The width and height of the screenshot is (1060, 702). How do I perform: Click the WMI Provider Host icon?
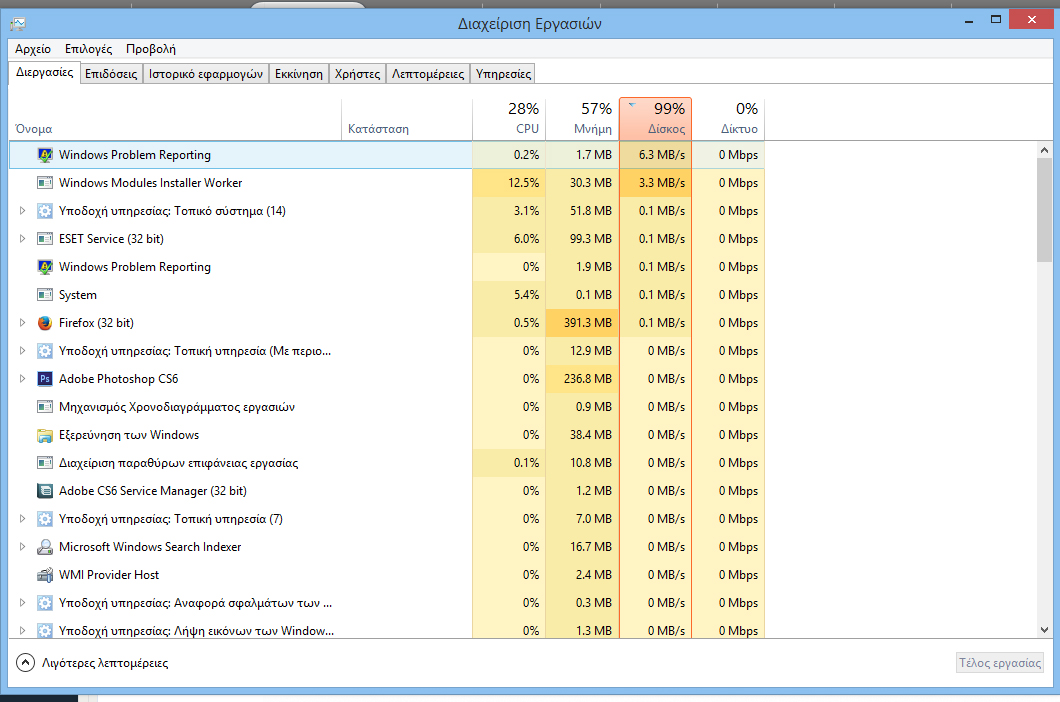tap(45, 575)
